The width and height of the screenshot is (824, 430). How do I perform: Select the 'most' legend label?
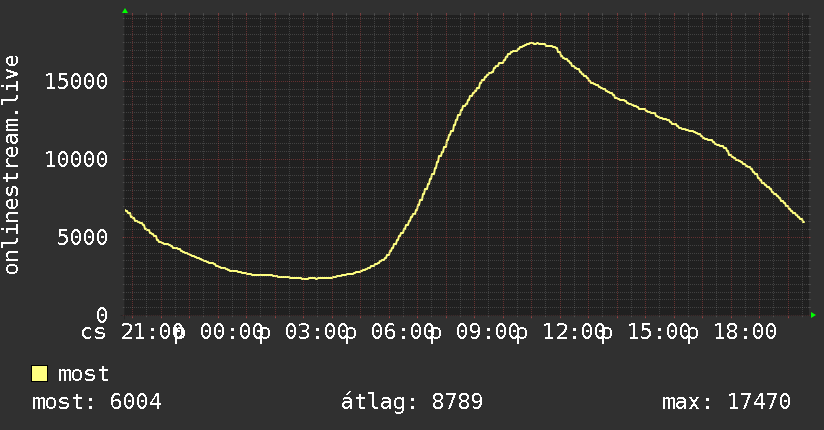click(x=83, y=374)
